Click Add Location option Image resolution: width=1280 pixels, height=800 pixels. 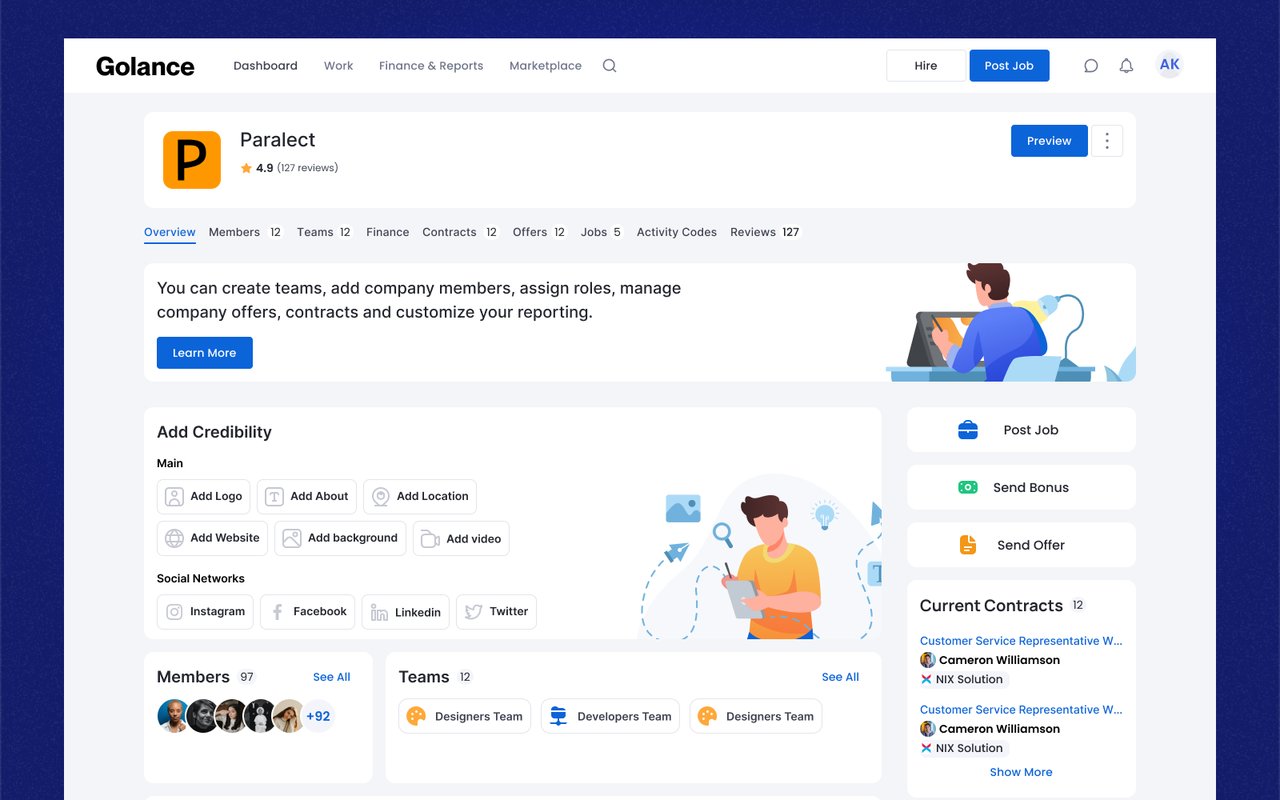pyautogui.click(x=420, y=496)
